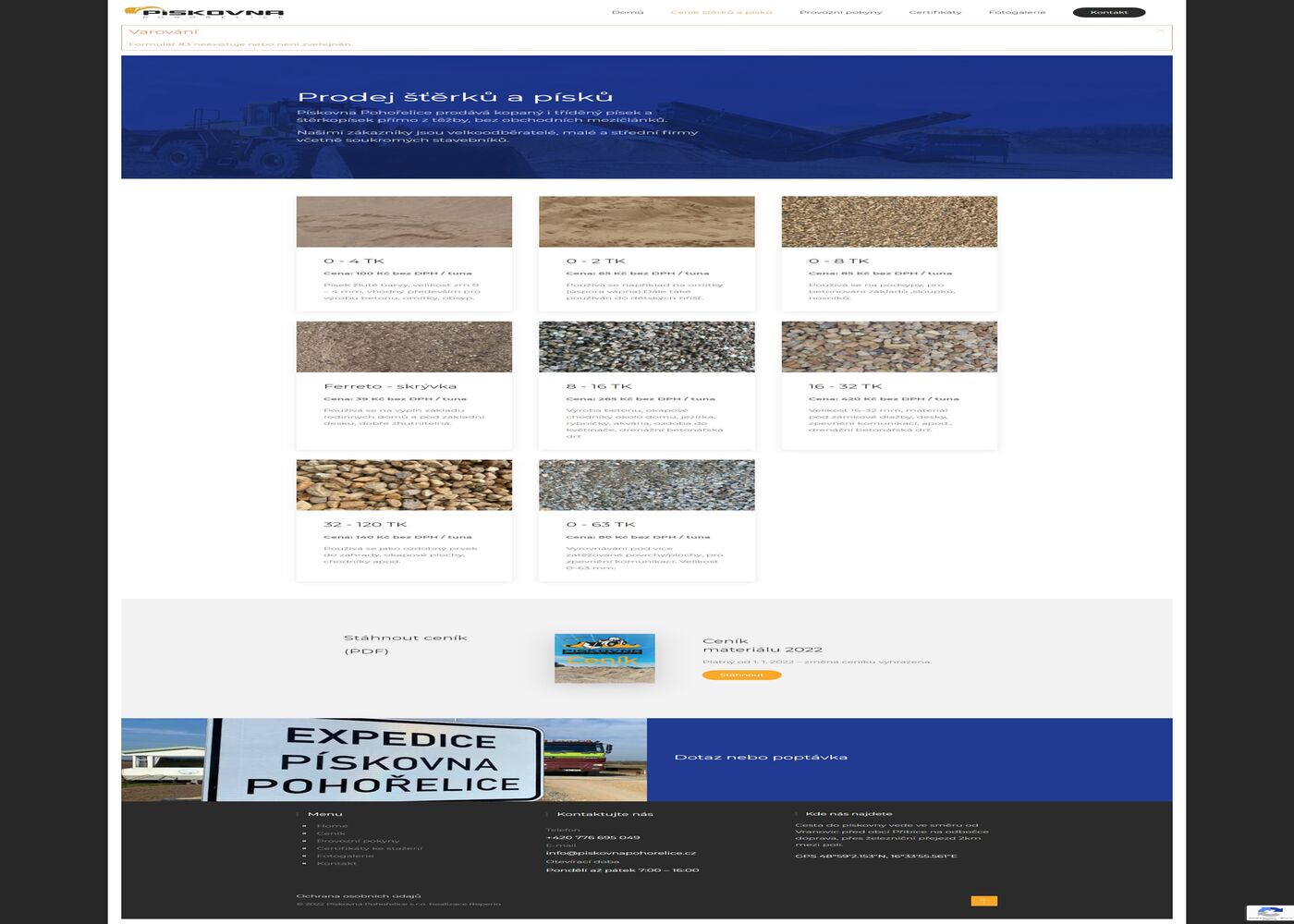Open the Domů menu item
1294x924 pixels.
tap(628, 12)
